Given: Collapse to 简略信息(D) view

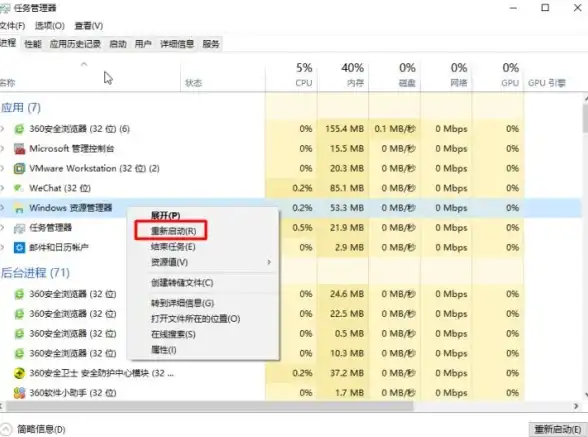Looking at the screenshot, I should click(x=33, y=429).
